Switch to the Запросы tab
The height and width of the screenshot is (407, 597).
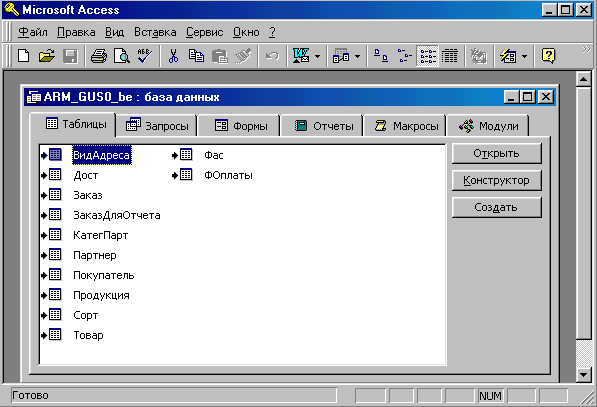pyautogui.click(x=157, y=126)
